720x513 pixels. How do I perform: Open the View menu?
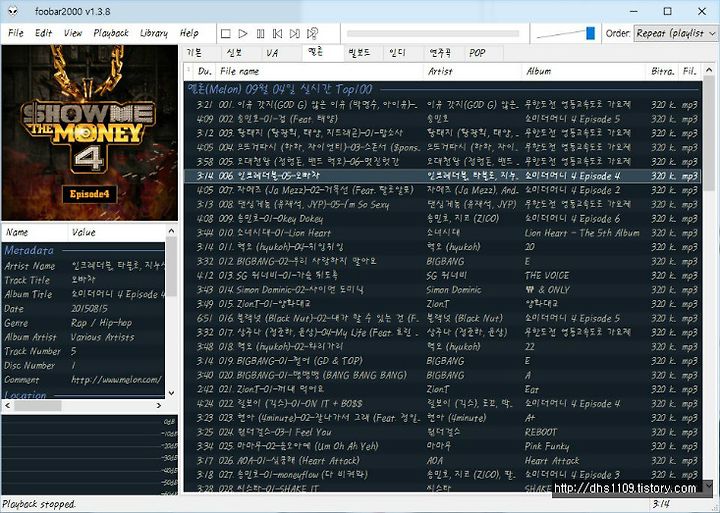[73, 33]
